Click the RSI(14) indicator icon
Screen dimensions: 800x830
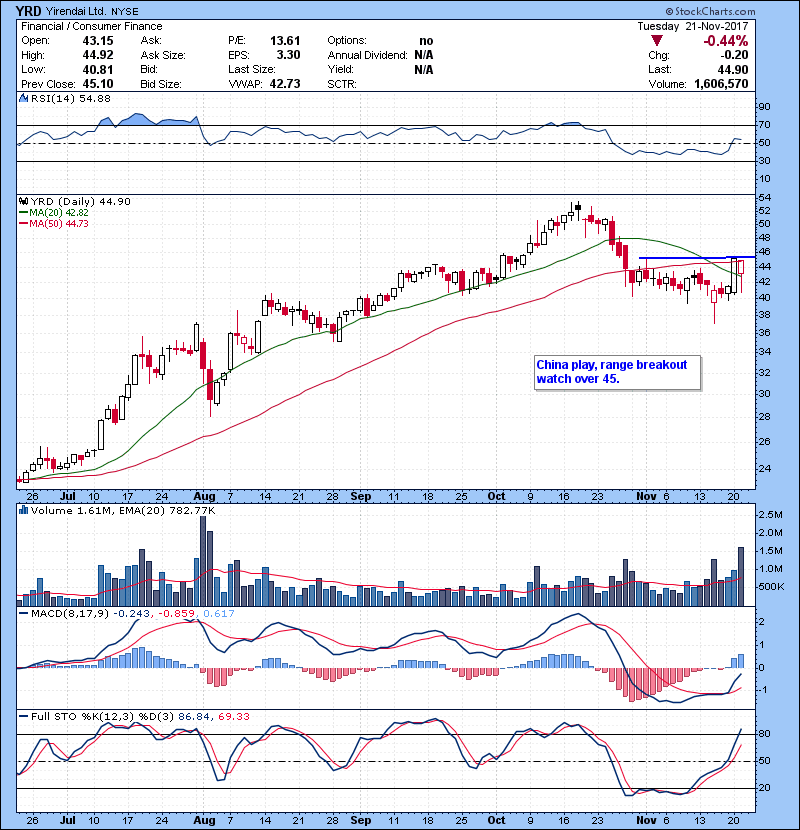[x=23, y=98]
